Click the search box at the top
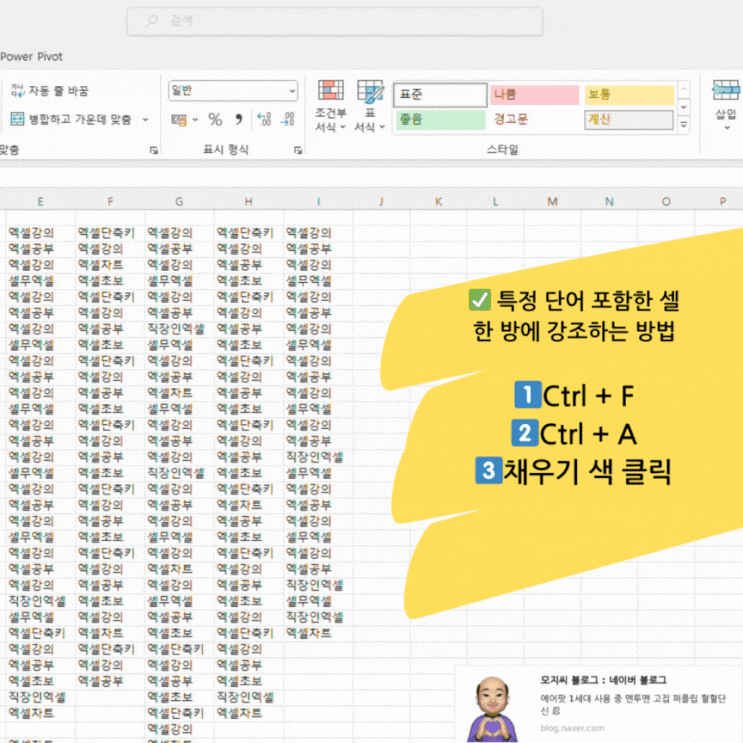The width and height of the screenshot is (743, 743). tap(335, 21)
